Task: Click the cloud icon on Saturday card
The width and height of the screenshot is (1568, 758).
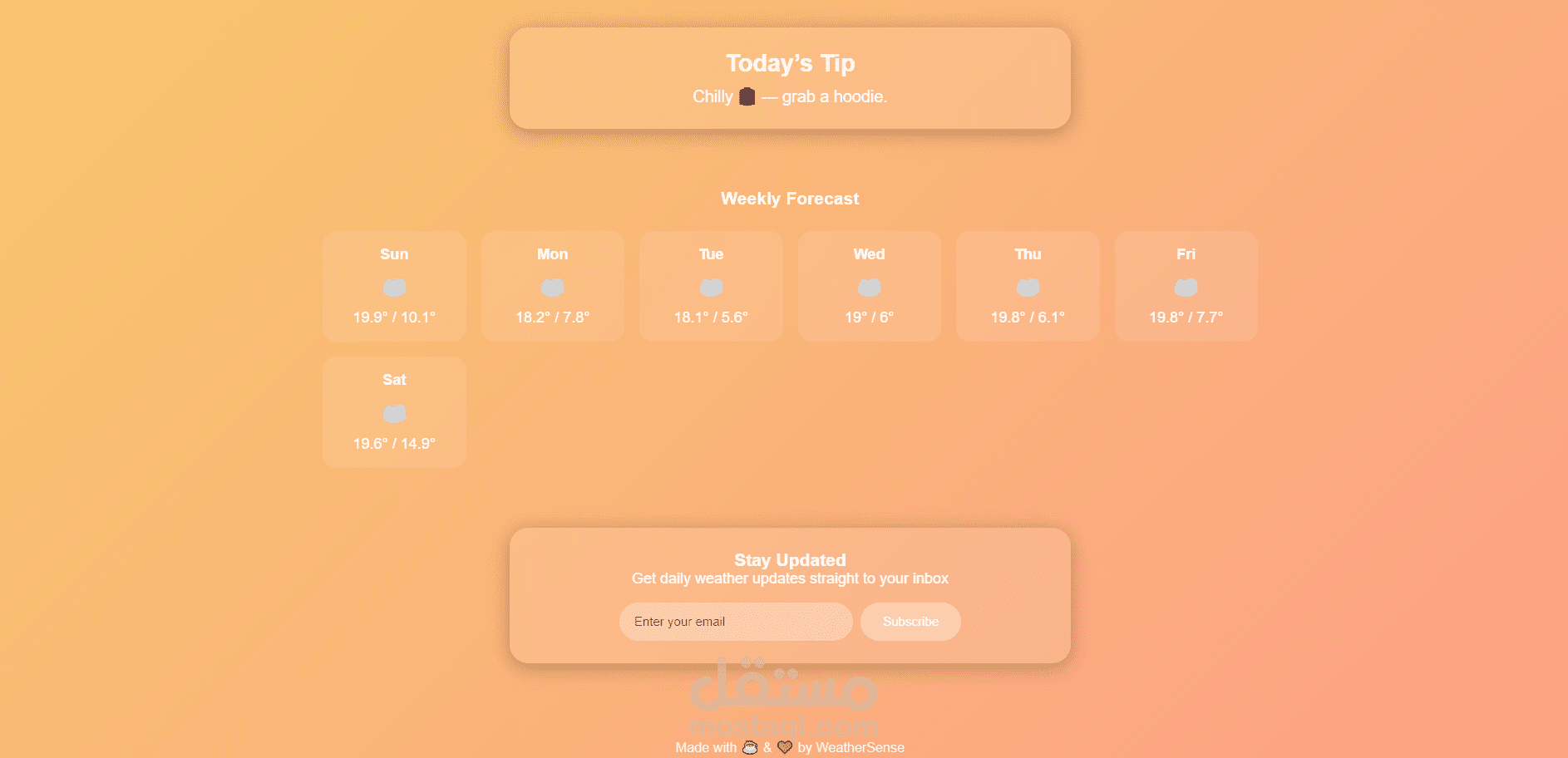Action: click(394, 413)
